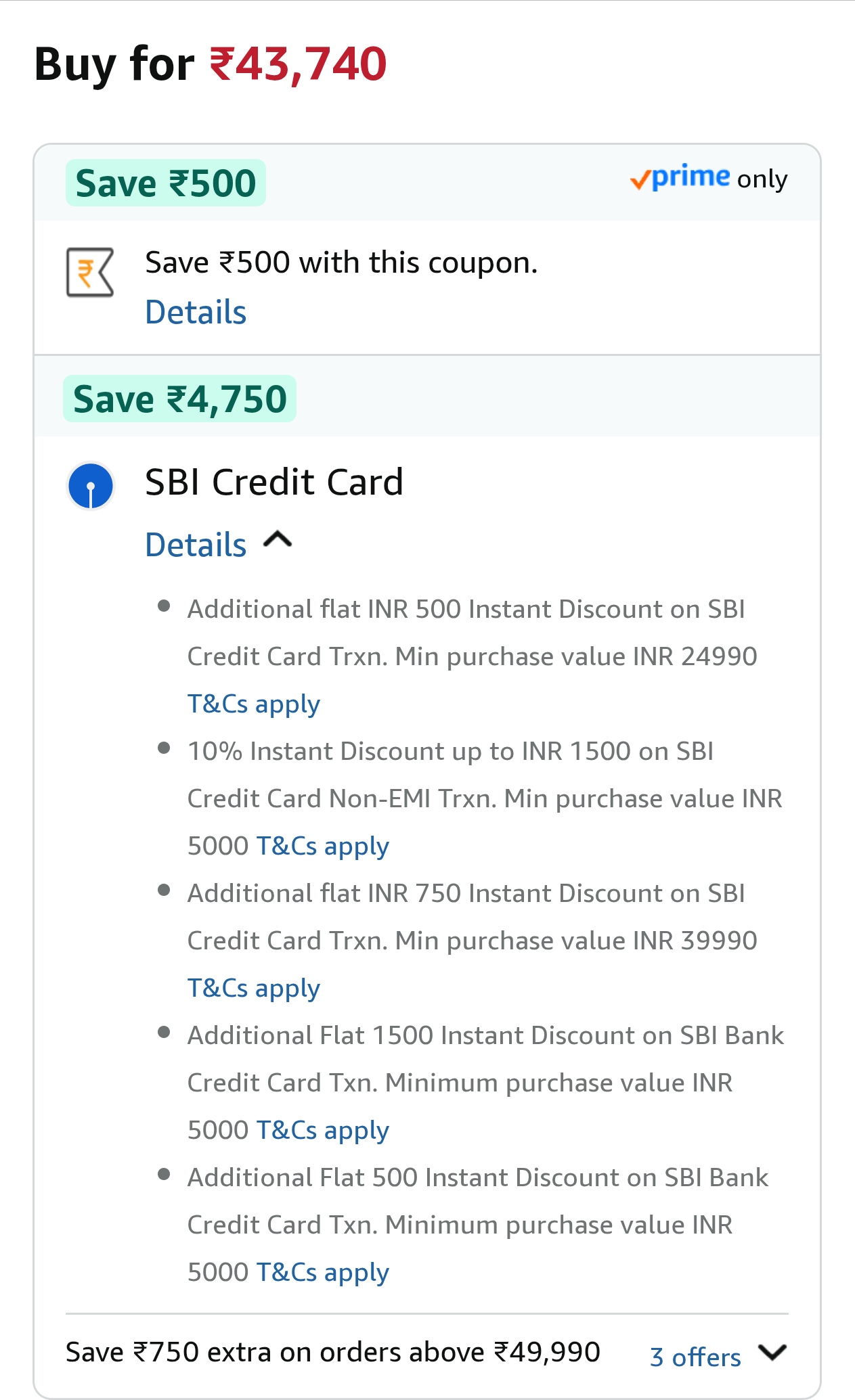Viewport: 855px width, 1400px height.
Task: Open T&Cs for Flat 1500 Instant Discount
Action: click(x=322, y=1131)
